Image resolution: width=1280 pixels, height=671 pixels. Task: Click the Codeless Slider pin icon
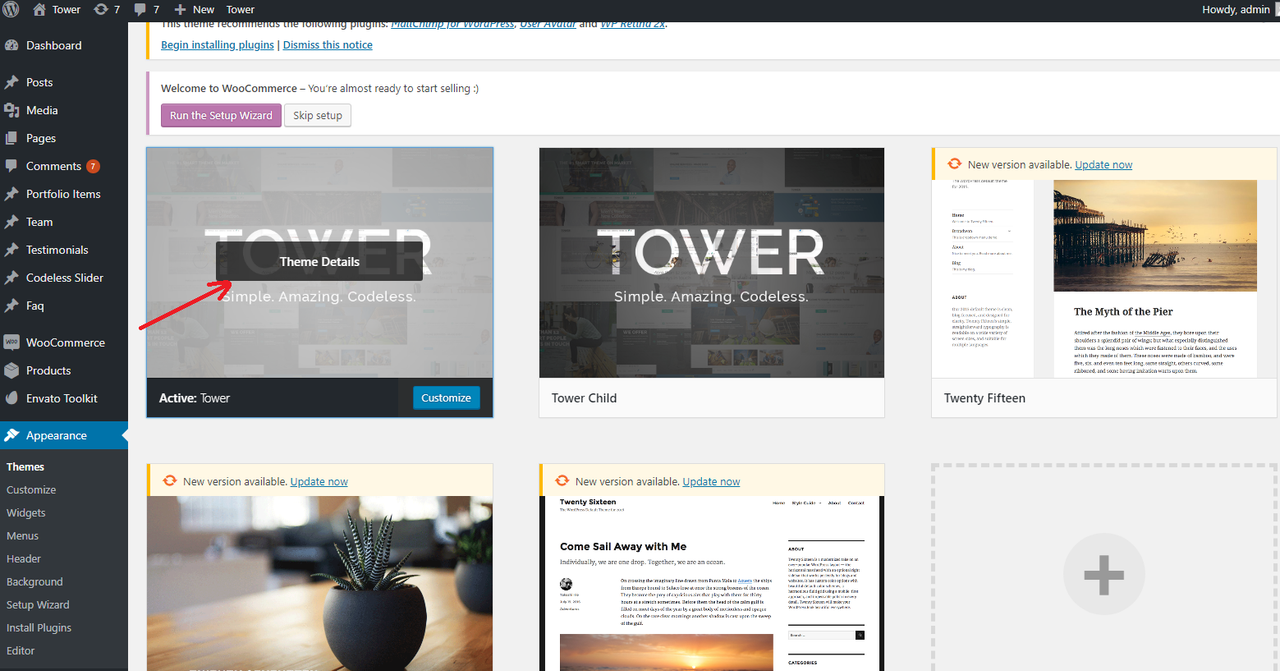tap(12, 278)
